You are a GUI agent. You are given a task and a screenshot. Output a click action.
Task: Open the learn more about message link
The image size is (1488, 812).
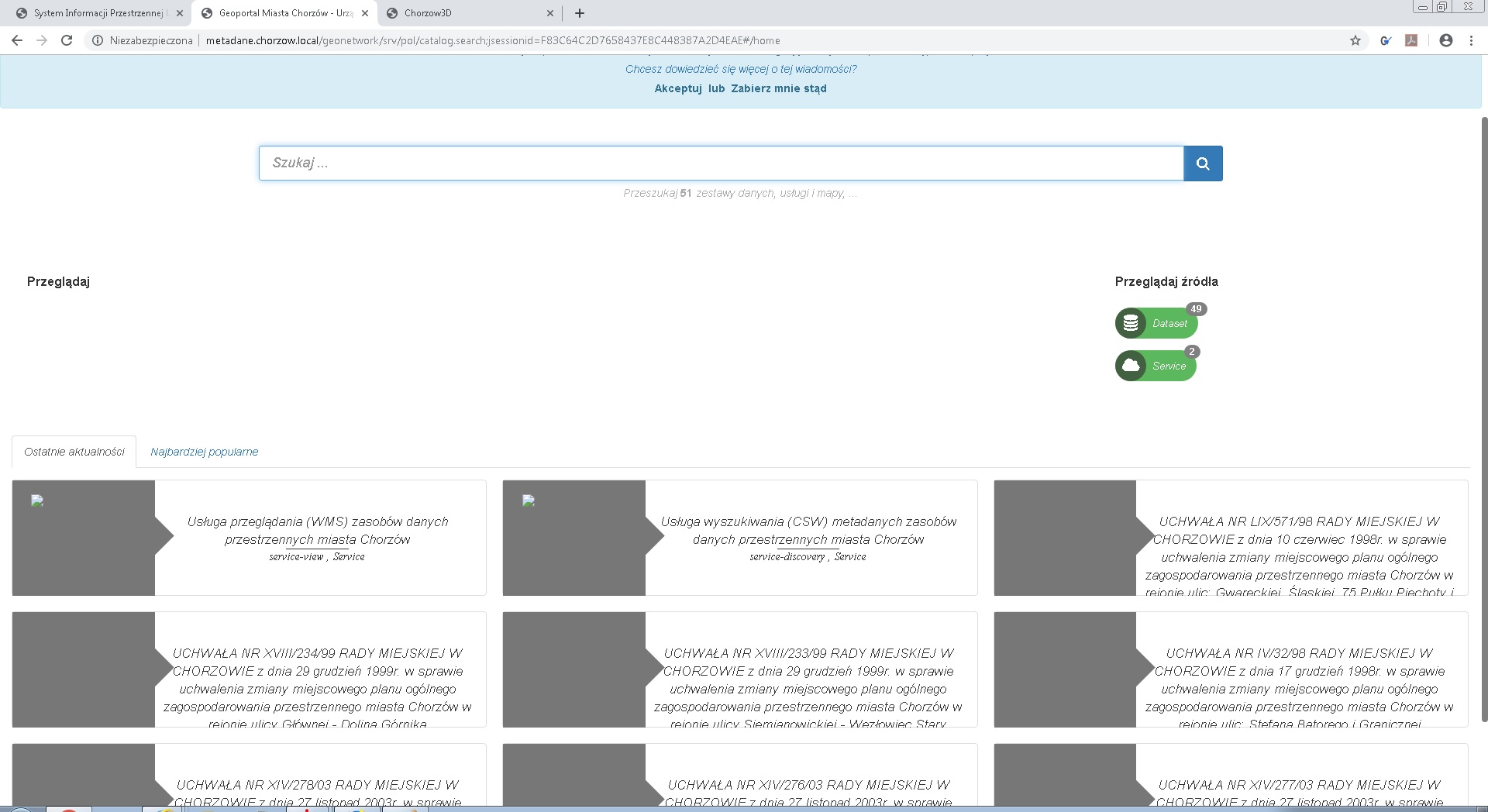741,69
